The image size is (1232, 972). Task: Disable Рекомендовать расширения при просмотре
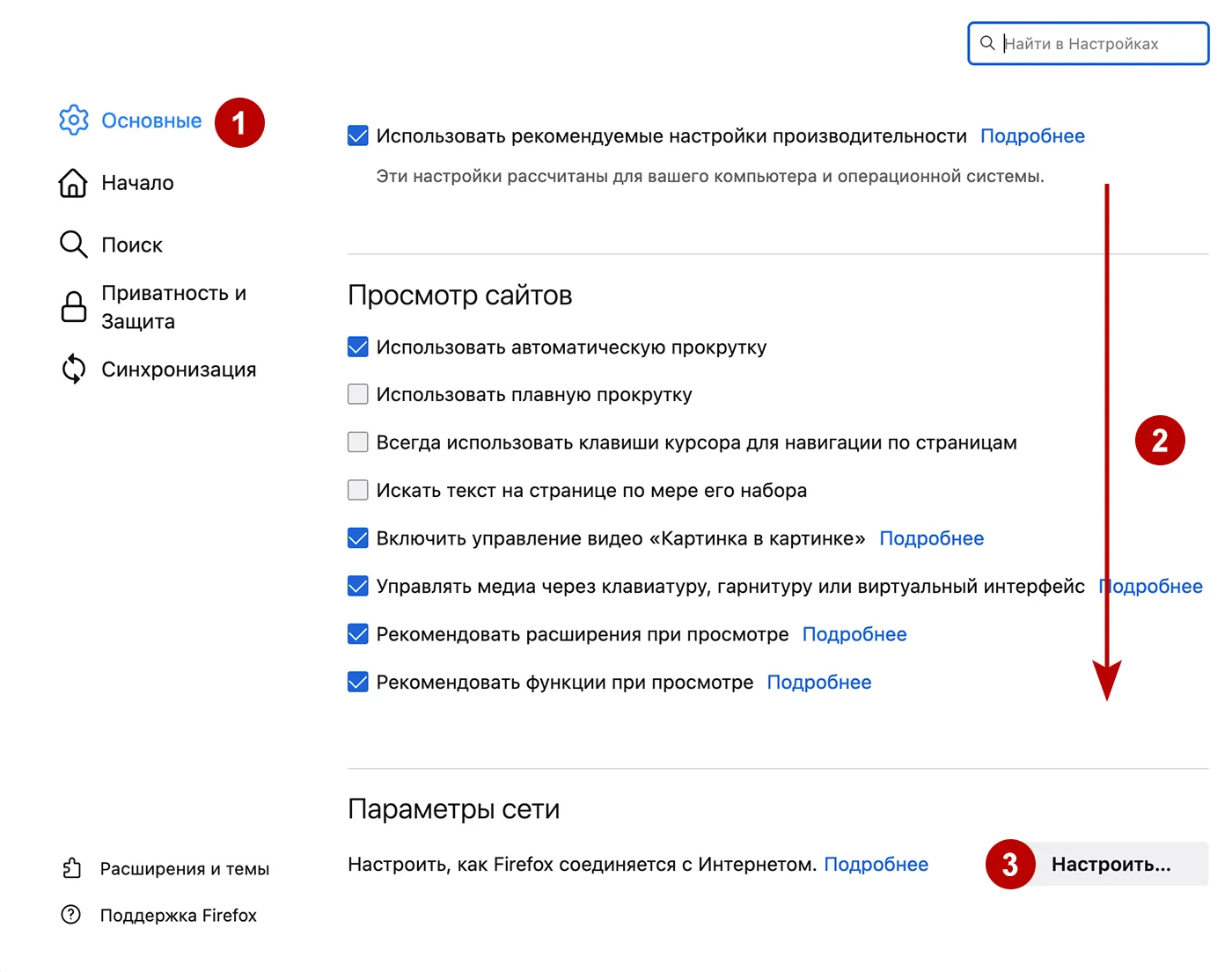pyautogui.click(x=357, y=633)
